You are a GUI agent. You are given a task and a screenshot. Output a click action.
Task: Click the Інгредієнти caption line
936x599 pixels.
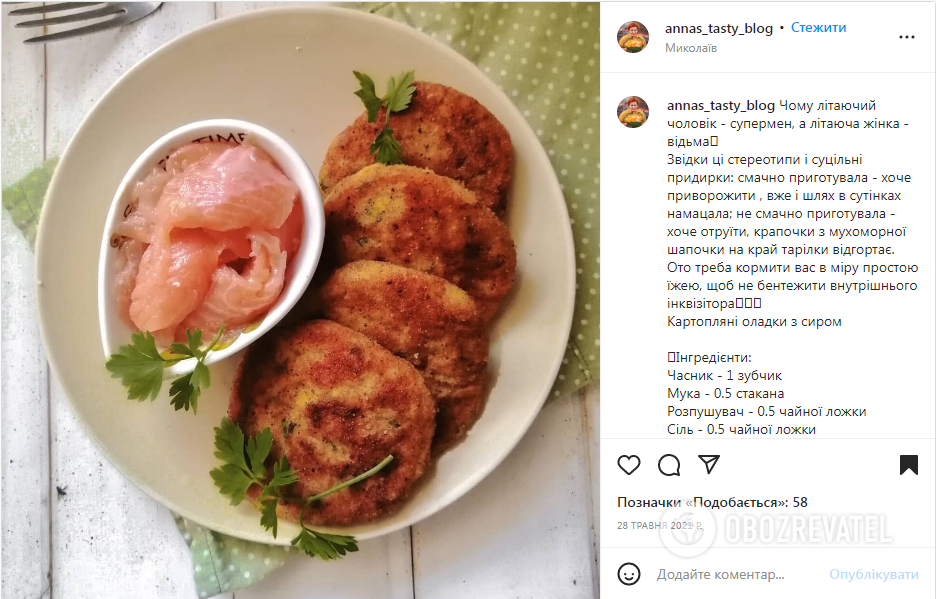(x=709, y=358)
